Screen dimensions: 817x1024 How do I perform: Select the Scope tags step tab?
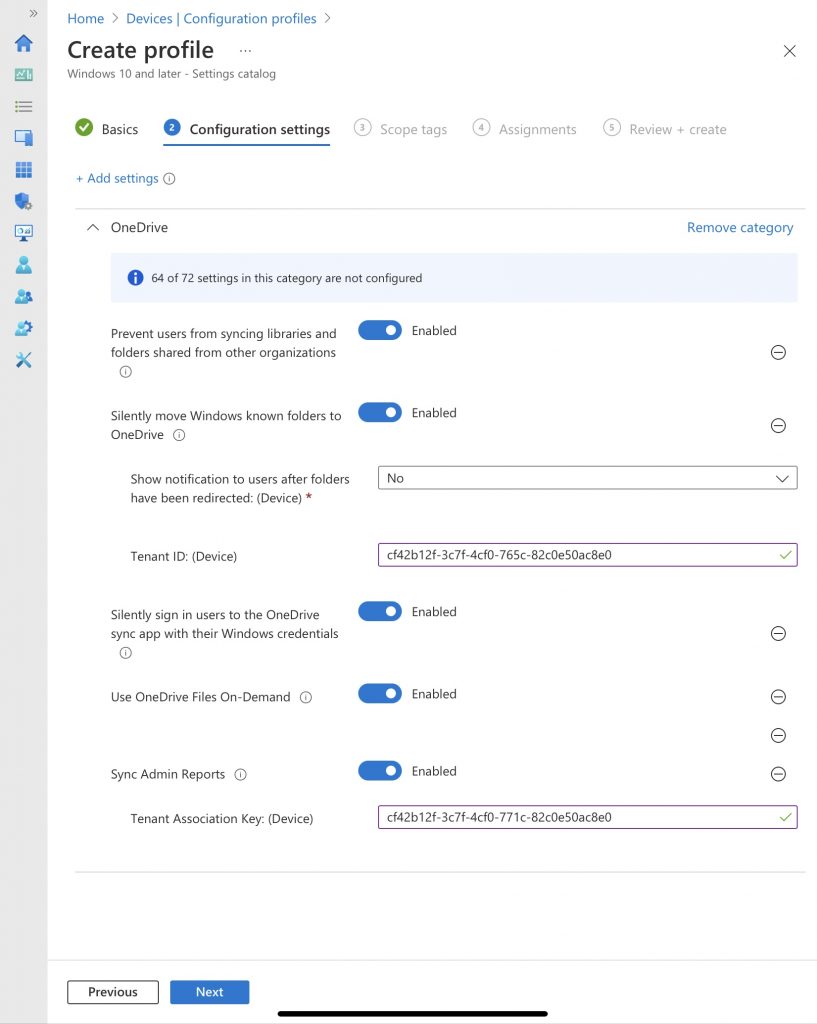(x=400, y=129)
